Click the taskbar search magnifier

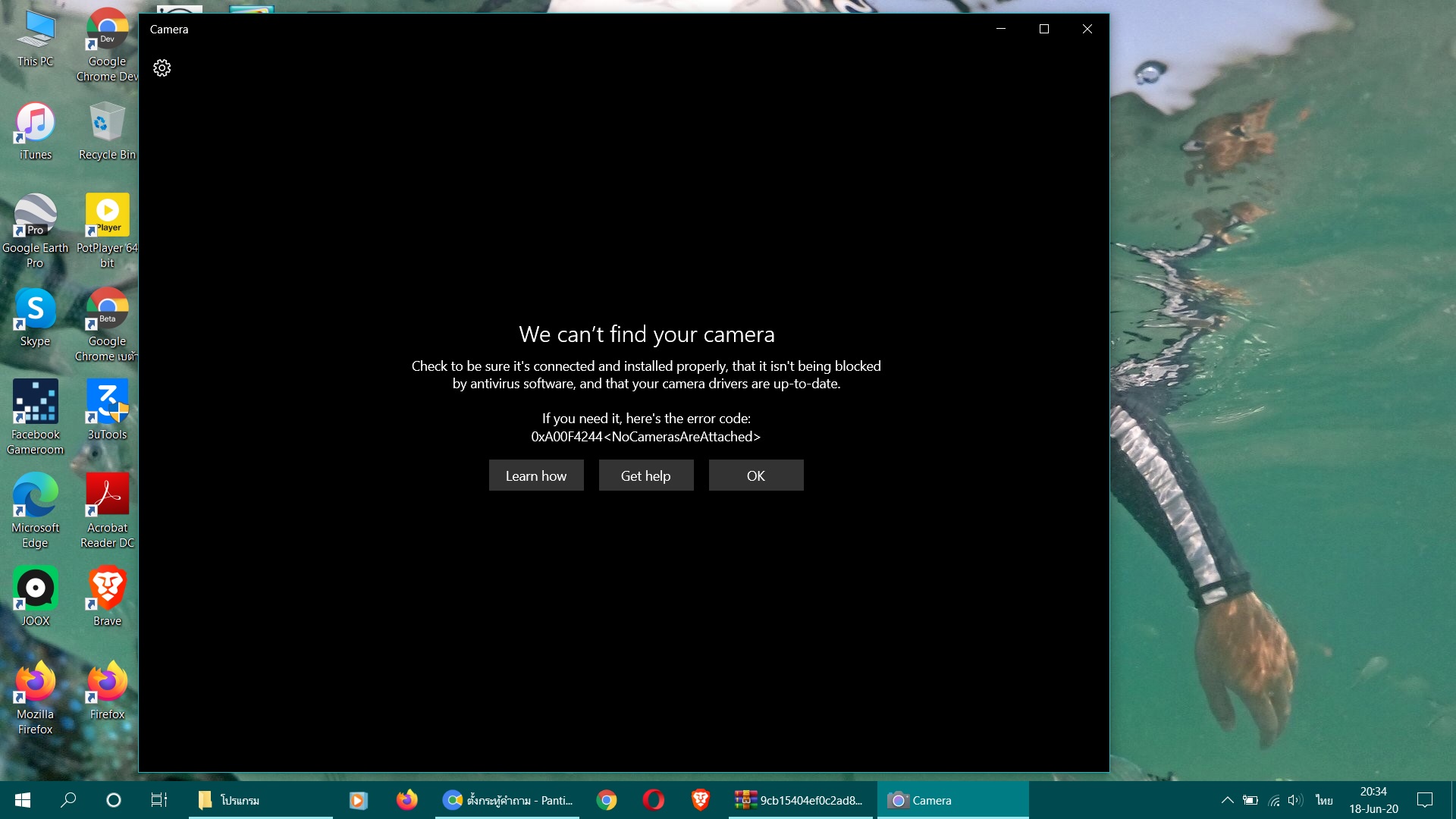pos(68,800)
